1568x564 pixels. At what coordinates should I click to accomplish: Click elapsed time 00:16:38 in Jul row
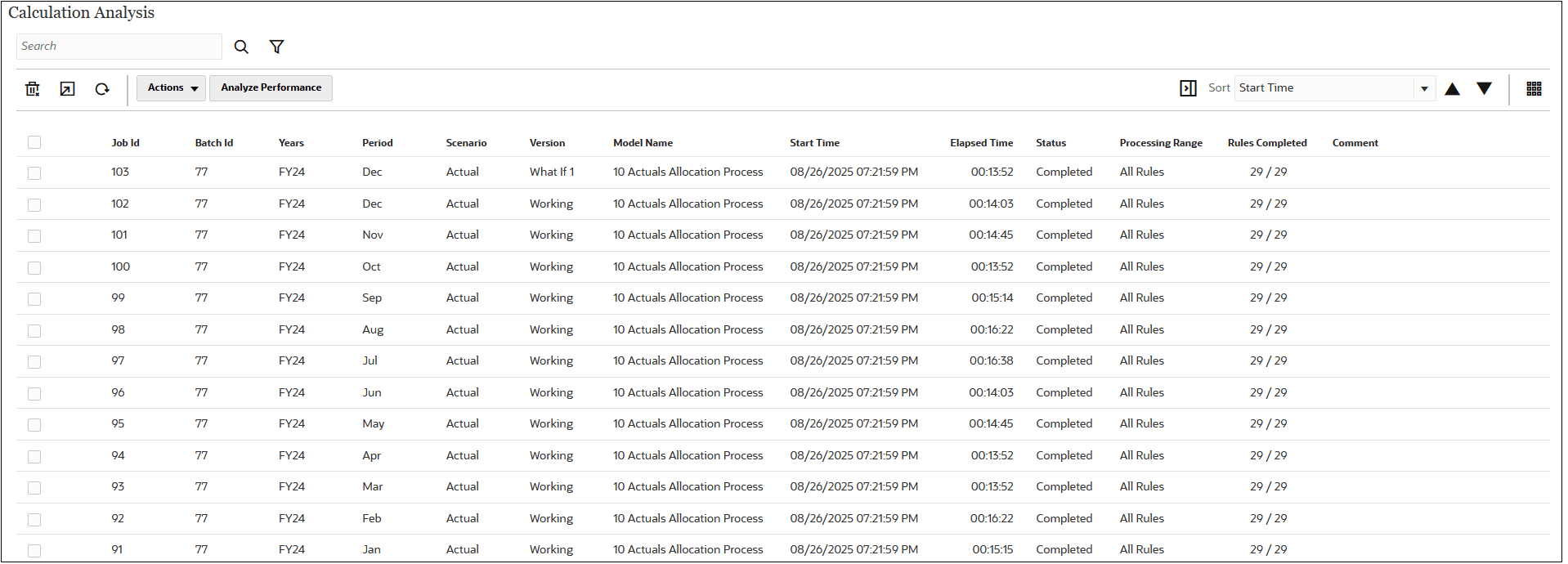point(991,361)
